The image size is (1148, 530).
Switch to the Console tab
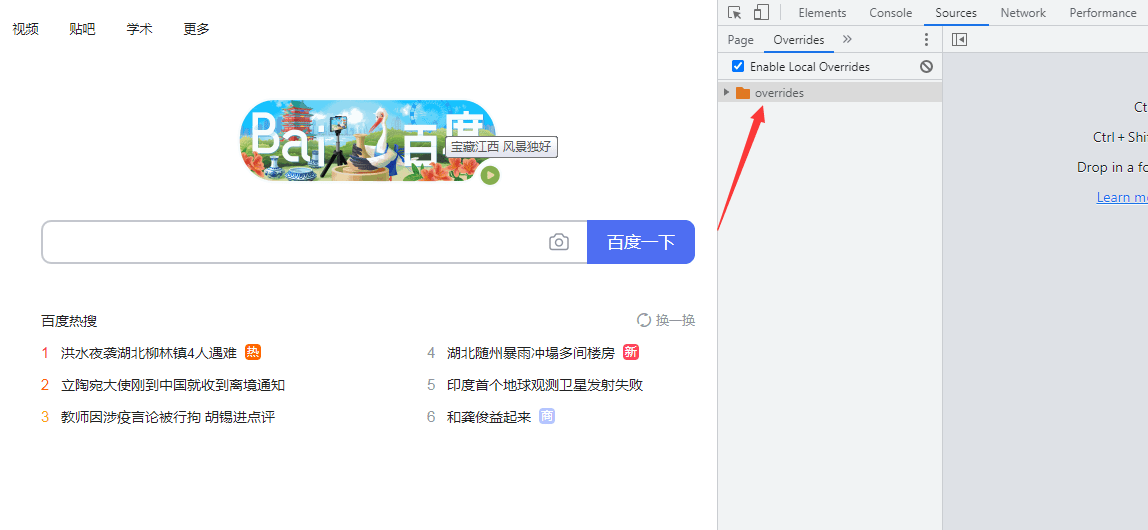coord(890,12)
